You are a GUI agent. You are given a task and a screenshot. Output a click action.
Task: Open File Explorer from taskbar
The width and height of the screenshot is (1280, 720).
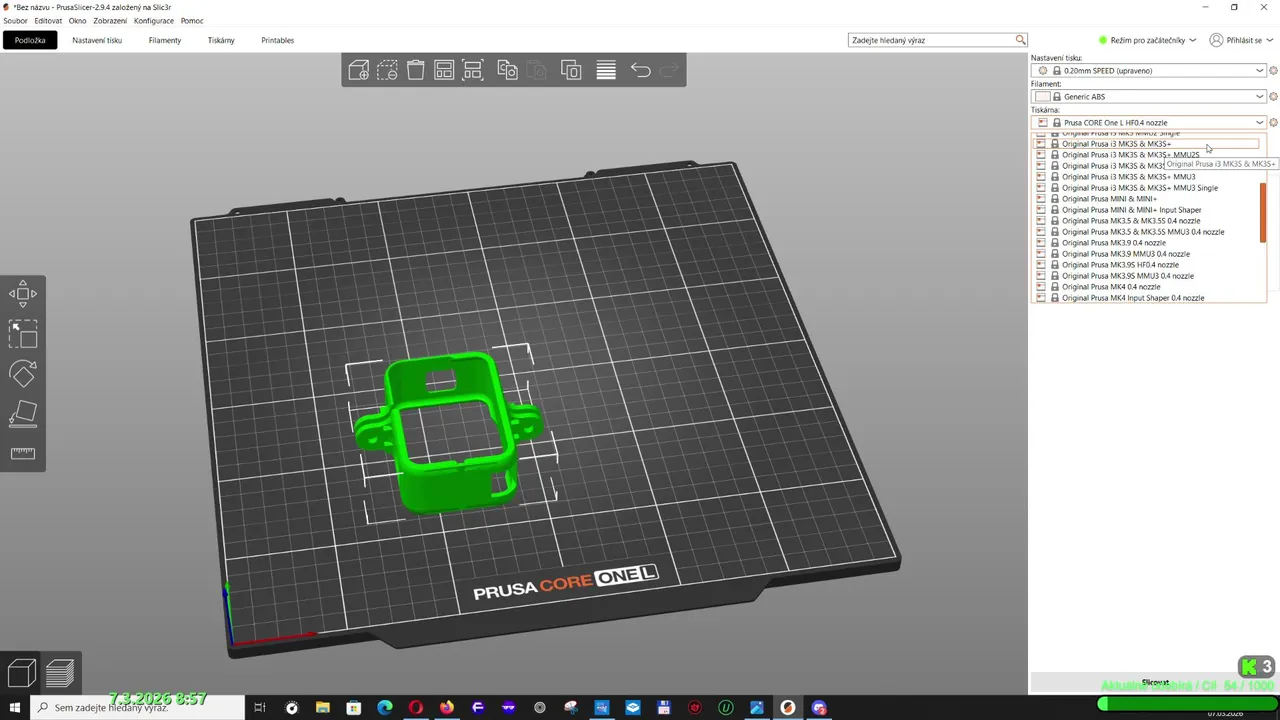click(x=322, y=708)
